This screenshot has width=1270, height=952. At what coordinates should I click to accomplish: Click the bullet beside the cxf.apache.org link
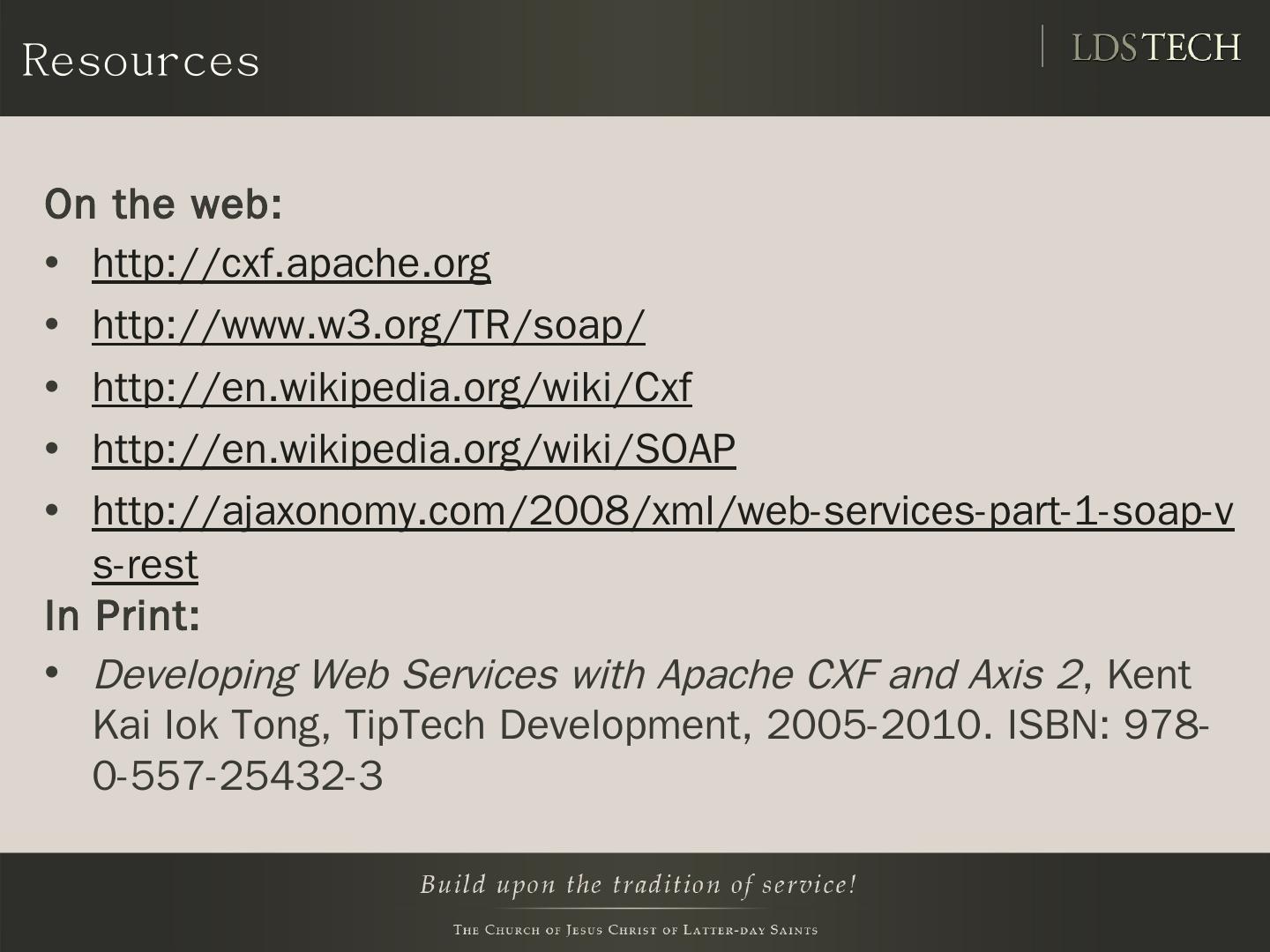[52, 263]
